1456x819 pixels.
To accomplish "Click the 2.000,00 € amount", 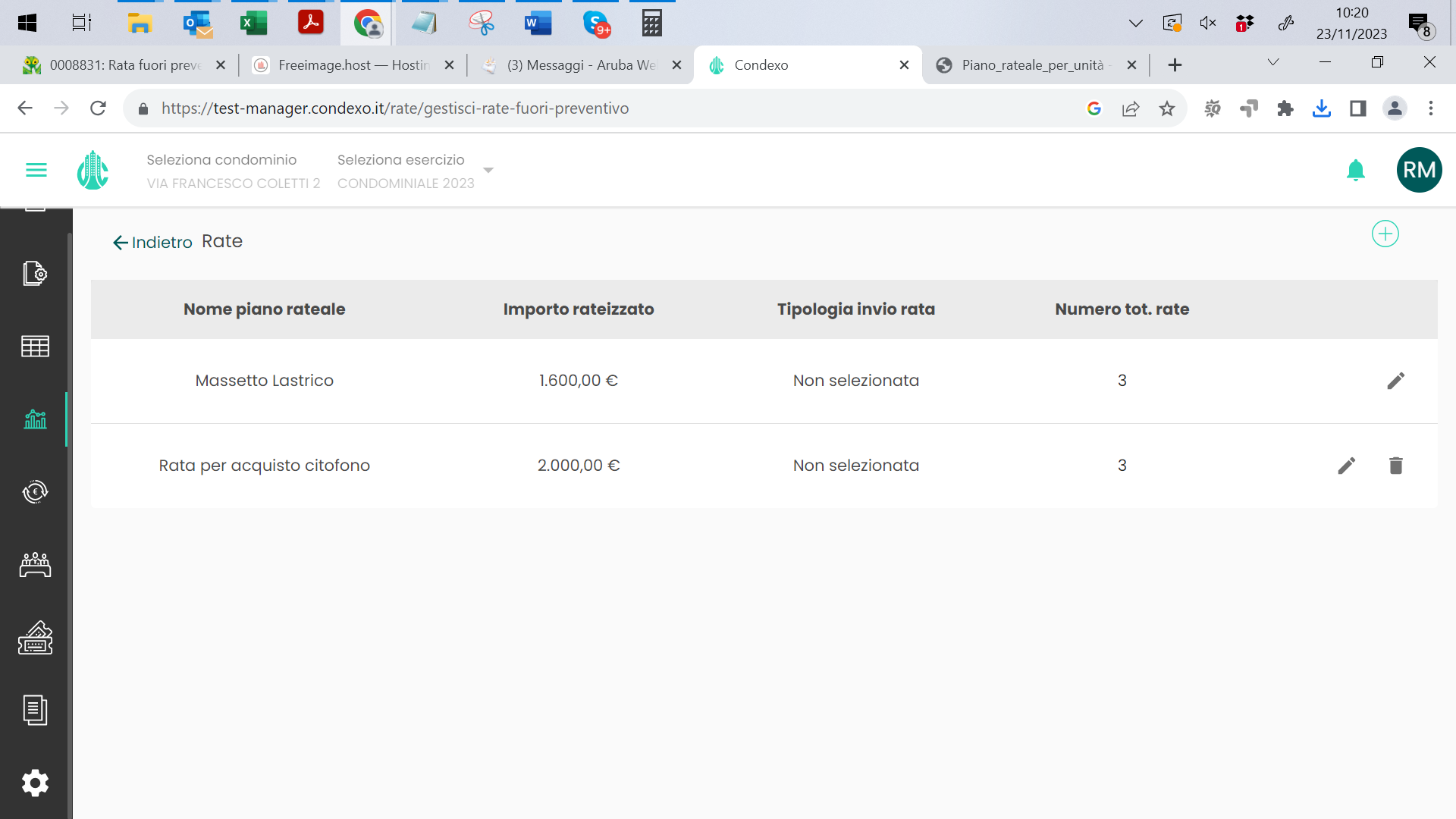I will tap(579, 466).
